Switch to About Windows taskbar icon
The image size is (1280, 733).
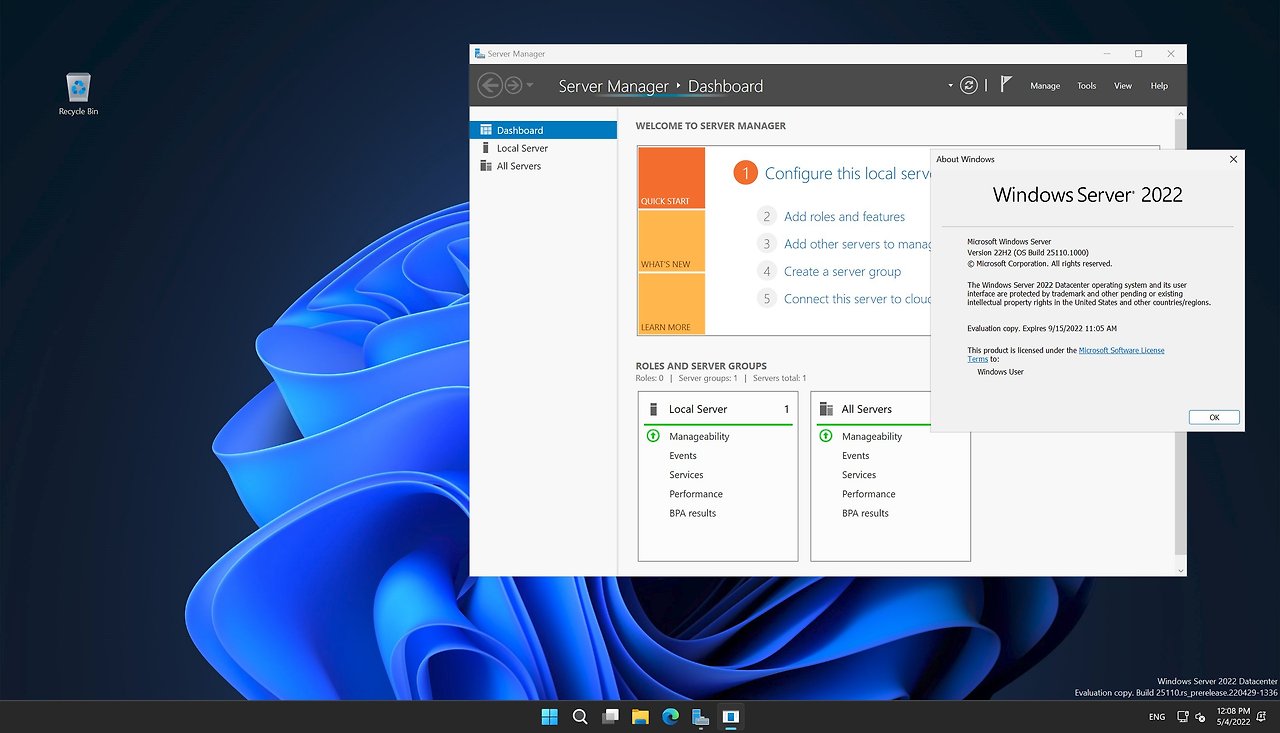tap(731, 716)
